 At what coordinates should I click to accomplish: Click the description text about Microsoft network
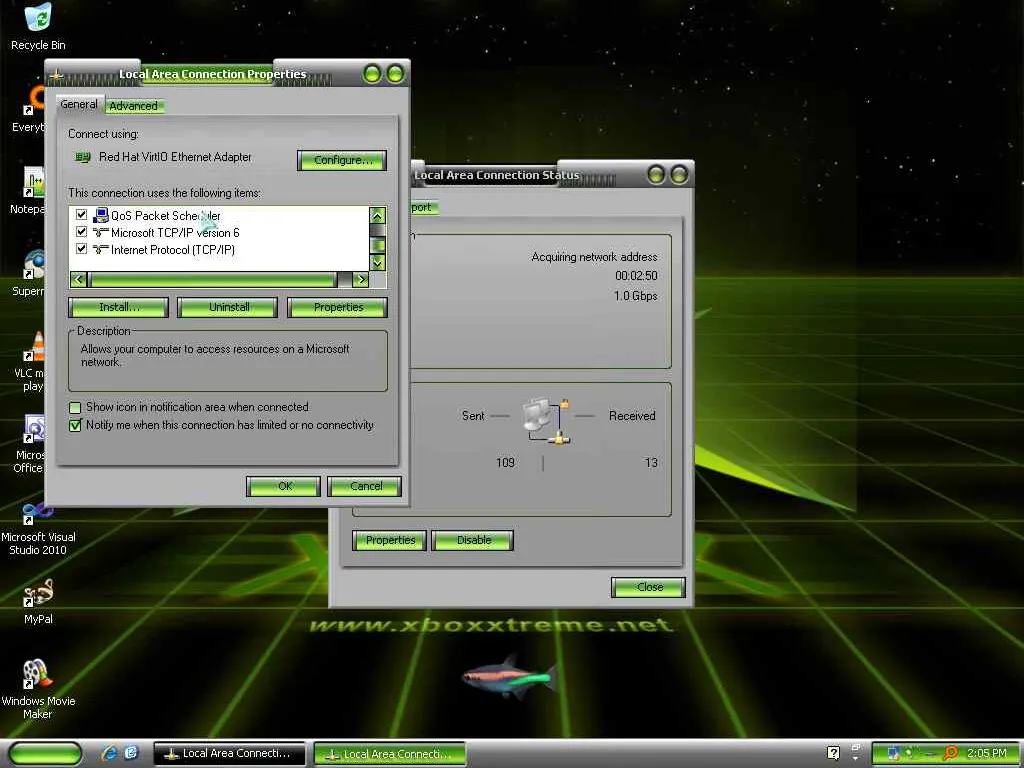click(215, 355)
